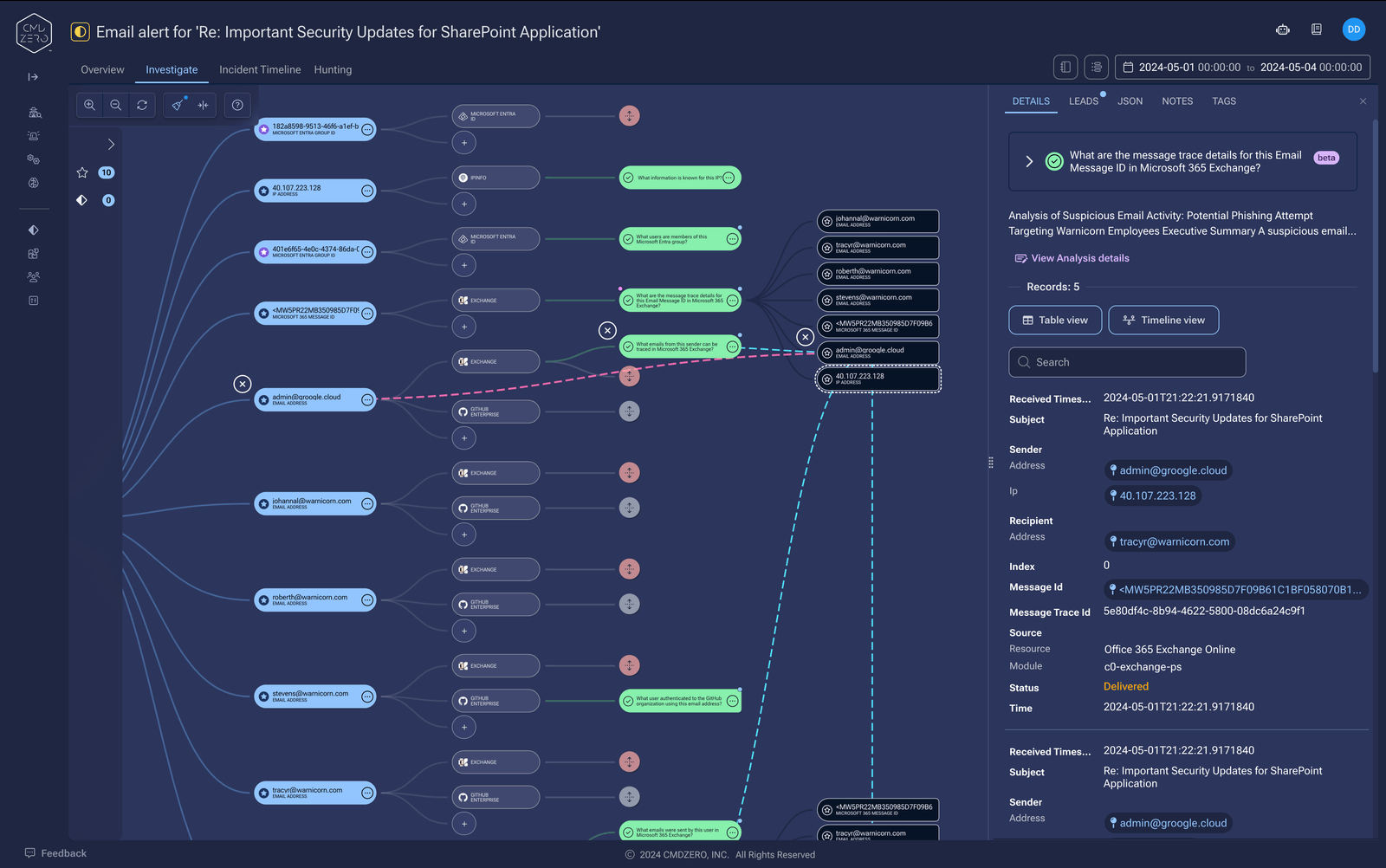Open options on 'What users are members' question
1386x868 pixels.
click(x=733, y=239)
